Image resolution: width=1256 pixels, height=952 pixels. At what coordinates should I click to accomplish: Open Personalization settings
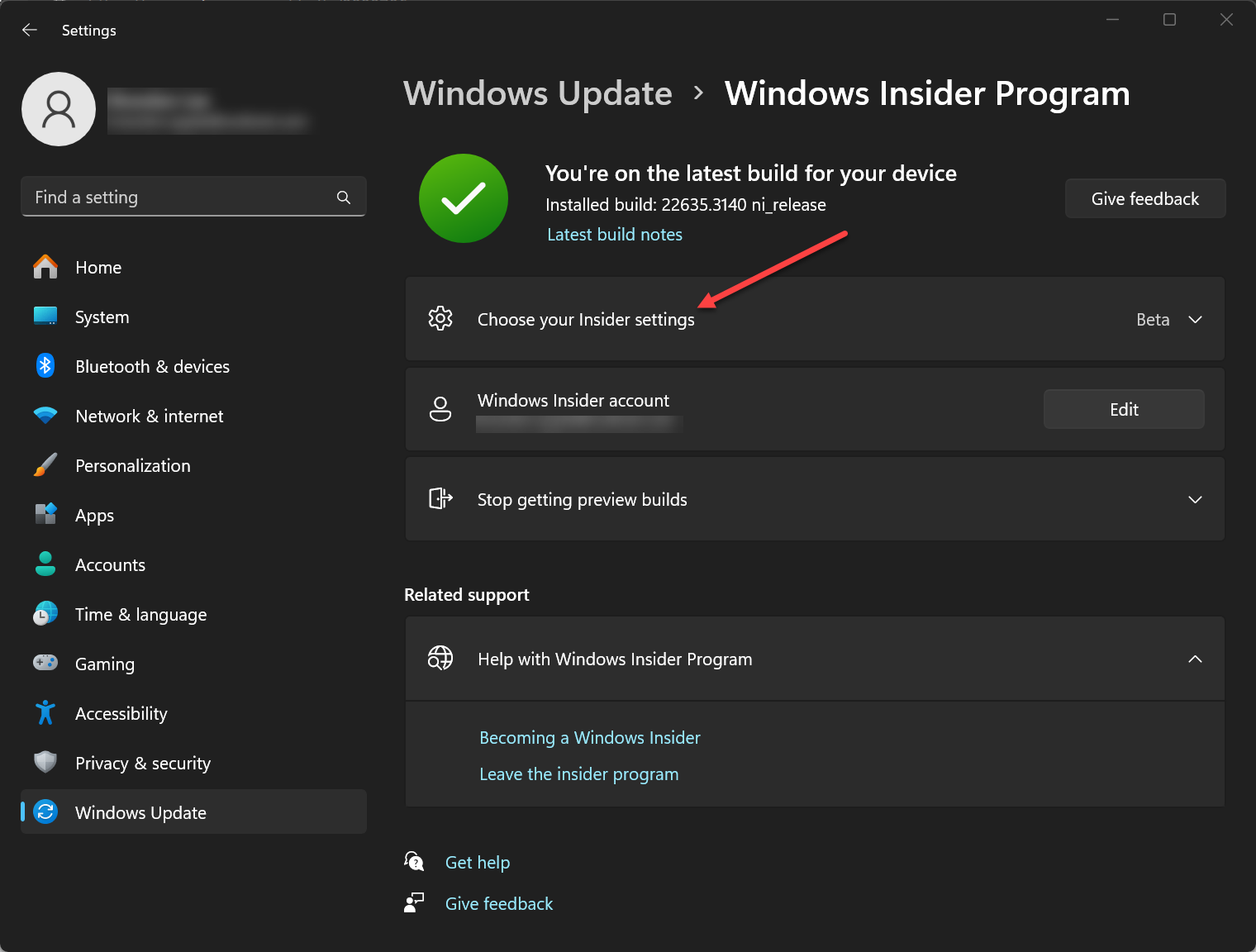click(193, 465)
